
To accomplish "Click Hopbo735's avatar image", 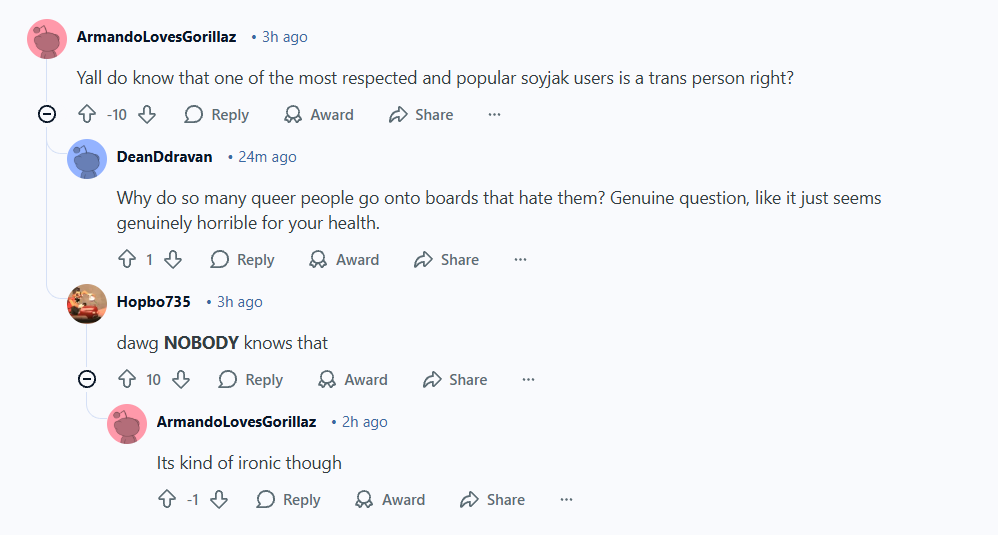I will point(87,303).
